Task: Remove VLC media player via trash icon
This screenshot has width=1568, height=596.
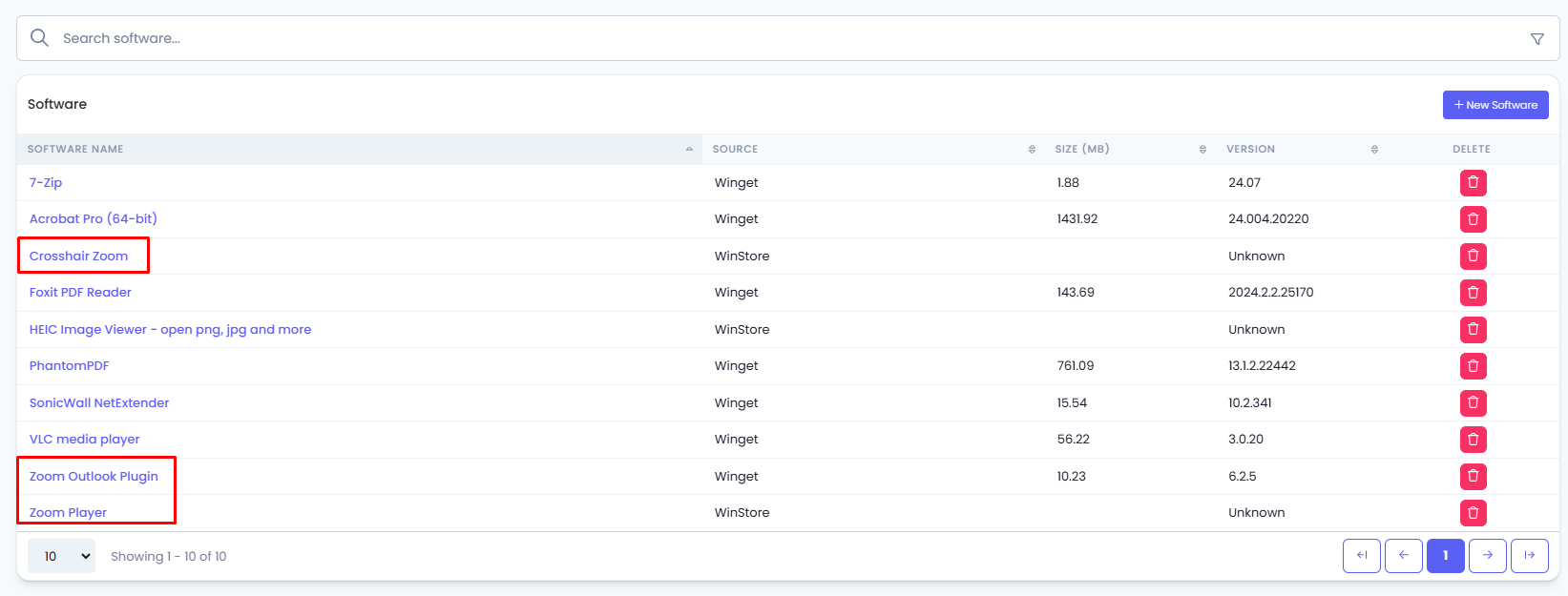Action: [1473, 440]
